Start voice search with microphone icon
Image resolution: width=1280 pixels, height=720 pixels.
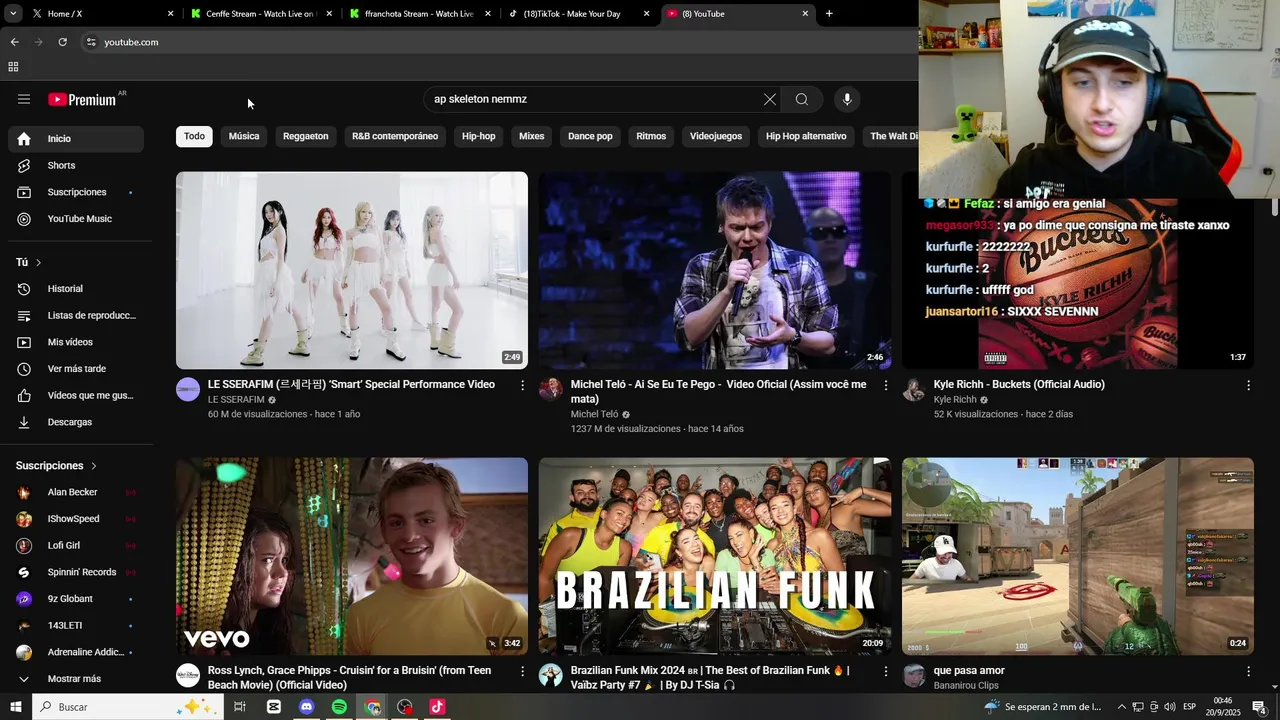pos(847,99)
